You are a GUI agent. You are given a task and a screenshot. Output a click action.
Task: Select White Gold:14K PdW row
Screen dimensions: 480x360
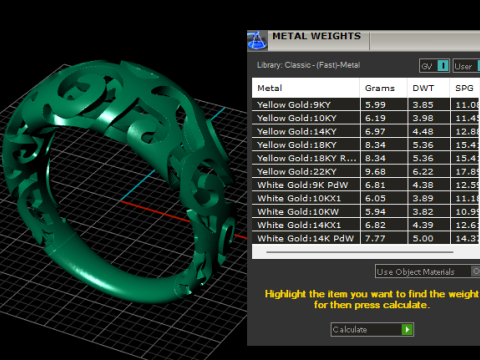(x=366, y=238)
